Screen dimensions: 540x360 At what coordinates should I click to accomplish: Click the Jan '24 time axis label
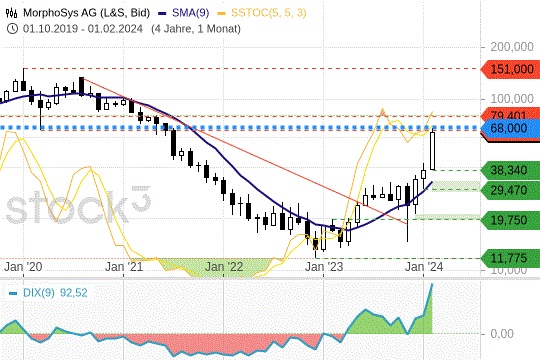424,267
